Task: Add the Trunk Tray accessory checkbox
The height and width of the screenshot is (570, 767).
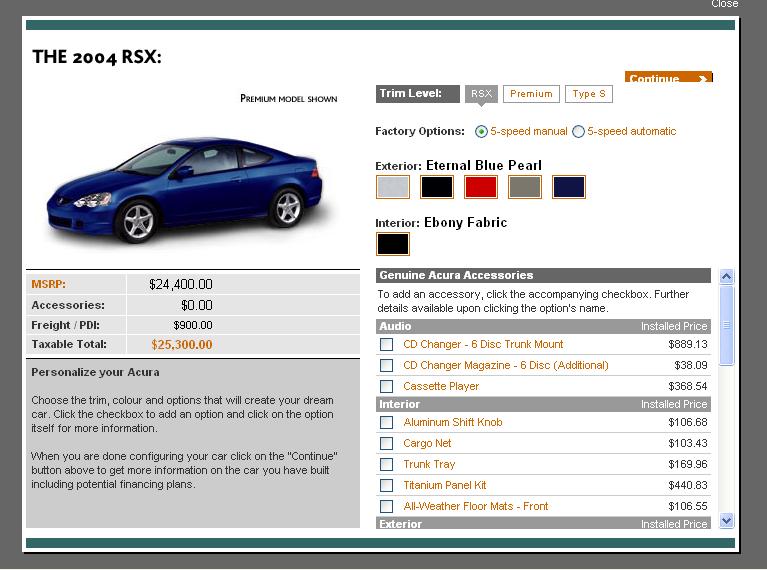Action: 387,465
